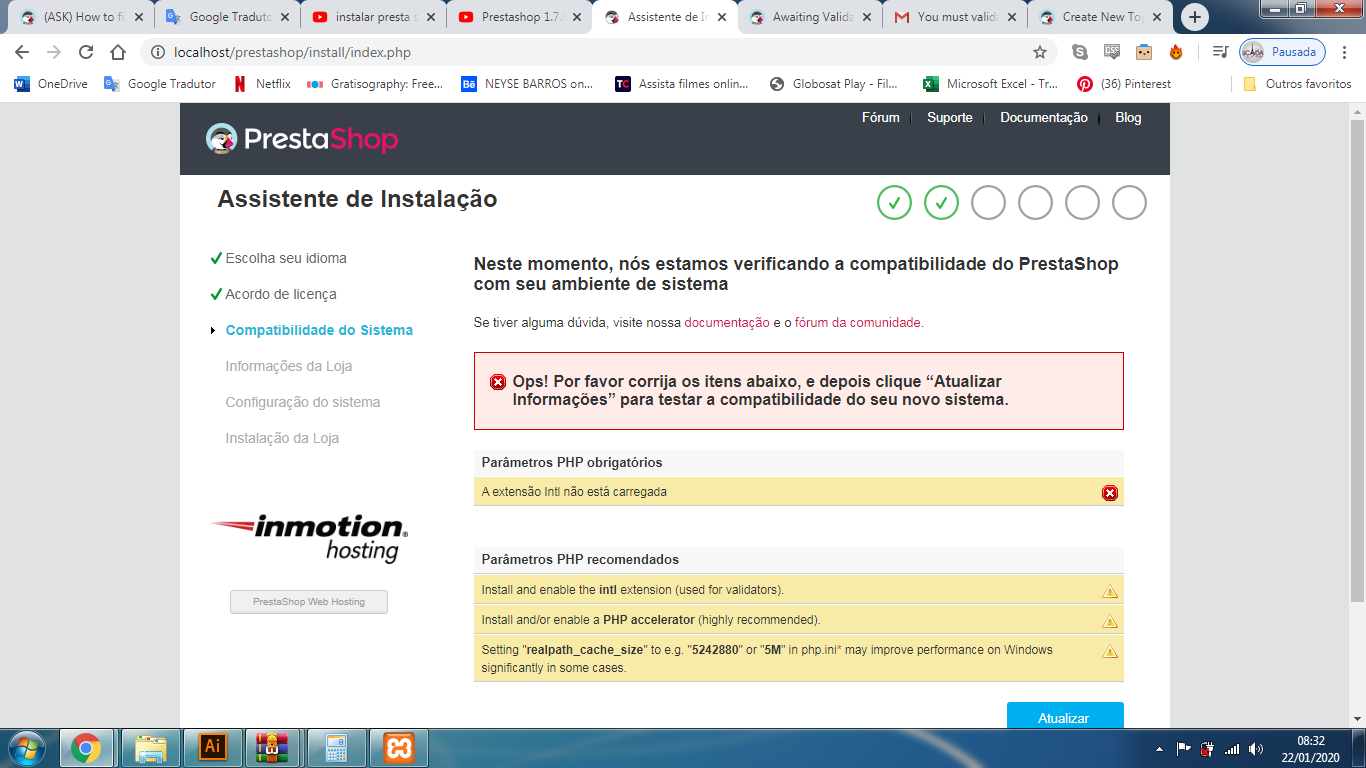1366x768 pixels.
Task: Click the PrestaShop logo
Action: click(301, 138)
